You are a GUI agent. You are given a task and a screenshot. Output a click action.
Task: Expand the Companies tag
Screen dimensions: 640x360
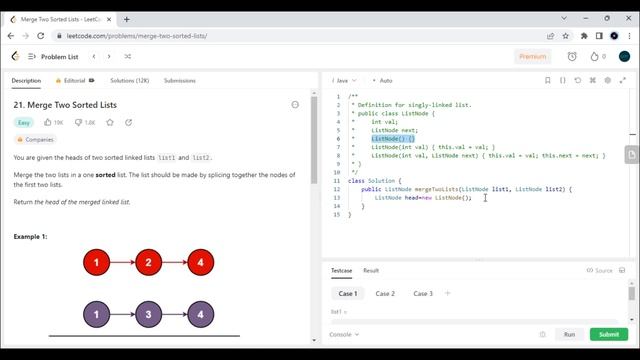(x=36, y=140)
